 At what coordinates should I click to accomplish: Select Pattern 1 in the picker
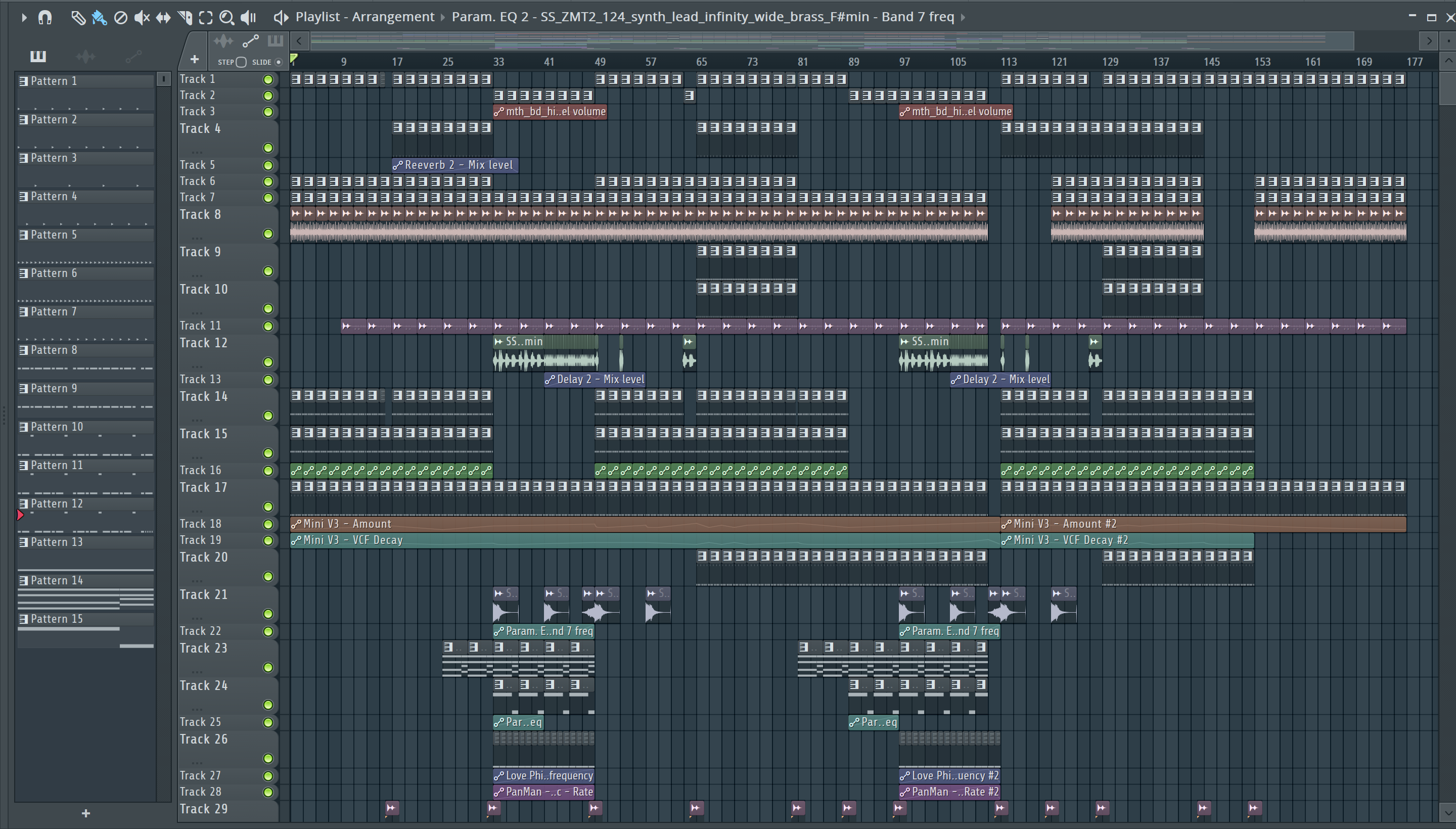tap(85, 81)
